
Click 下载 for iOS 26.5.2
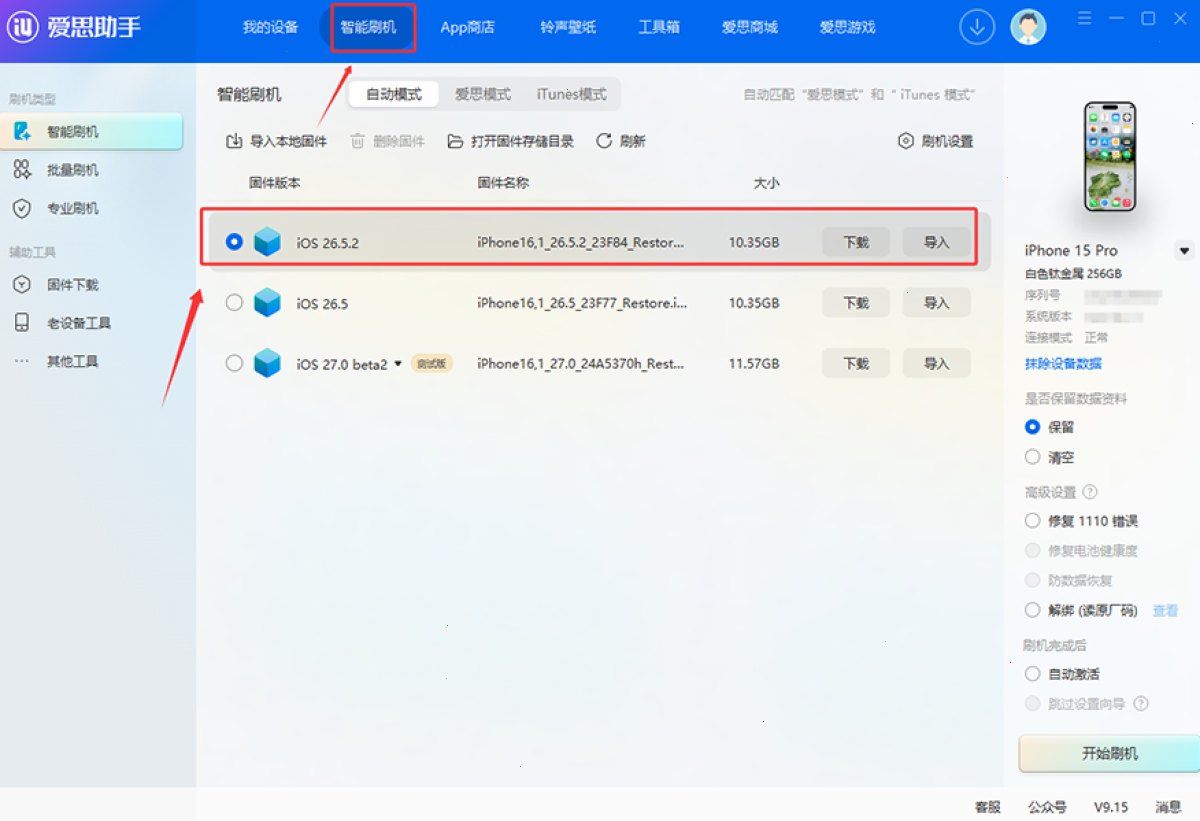pyautogui.click(x=856, y=242)
